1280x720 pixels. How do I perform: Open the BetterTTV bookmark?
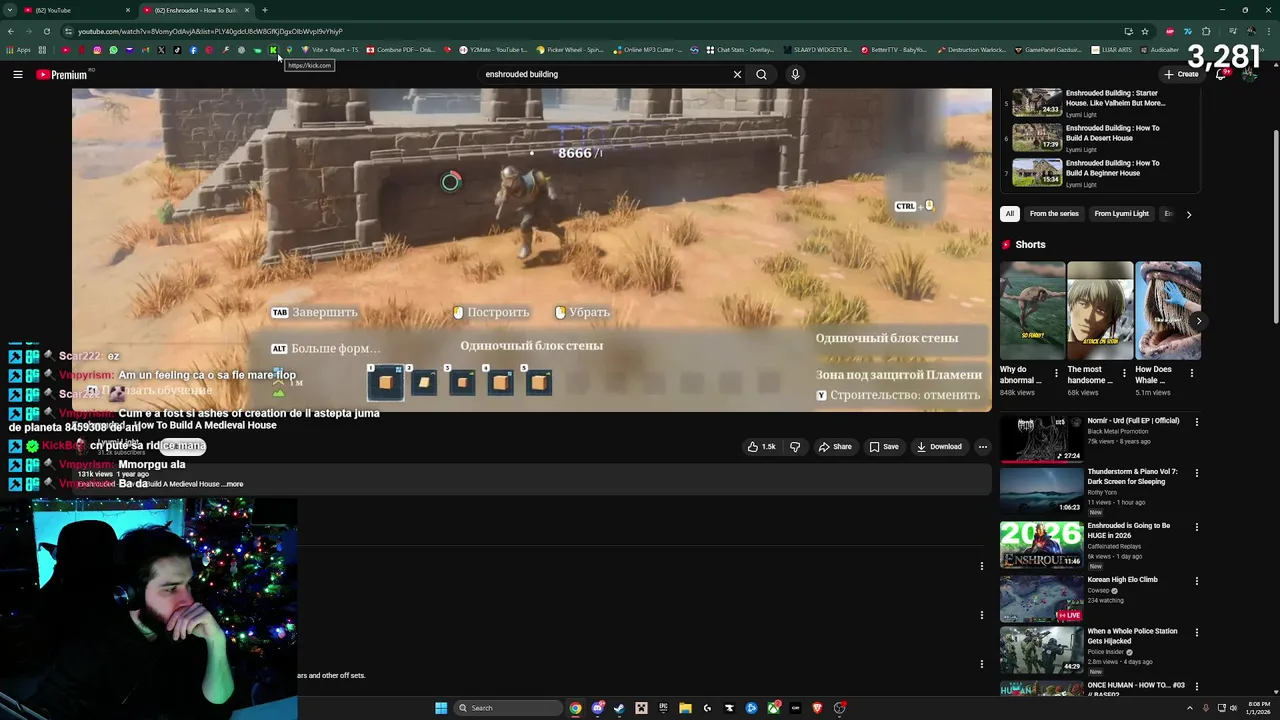coord(894,50)
